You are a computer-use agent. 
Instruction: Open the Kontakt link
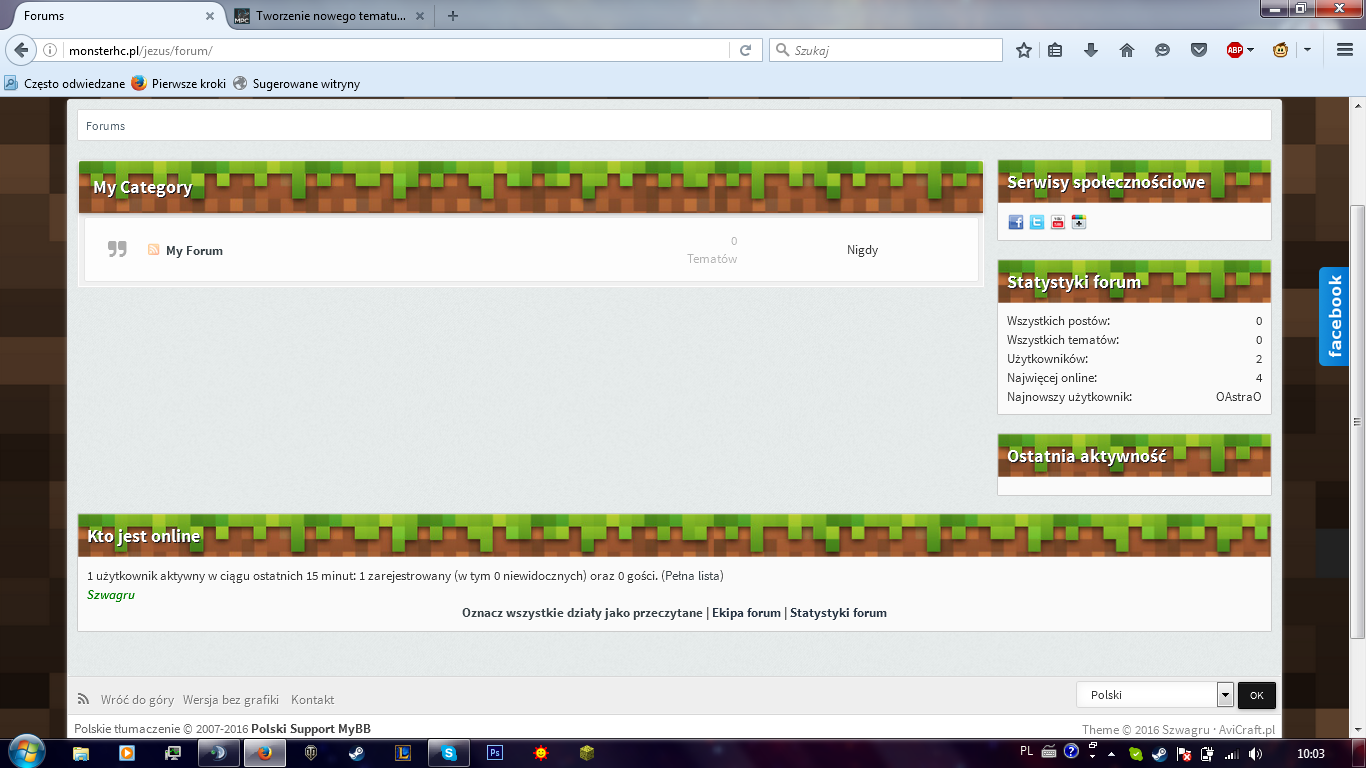pyautogui.click(x=313, y=700)
